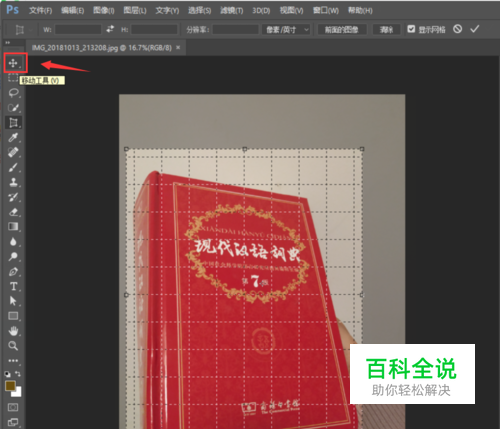Click the left-middle crop handle
This screenshot has height=429, width=500.
pyautogui.click(x=126, y=295)
